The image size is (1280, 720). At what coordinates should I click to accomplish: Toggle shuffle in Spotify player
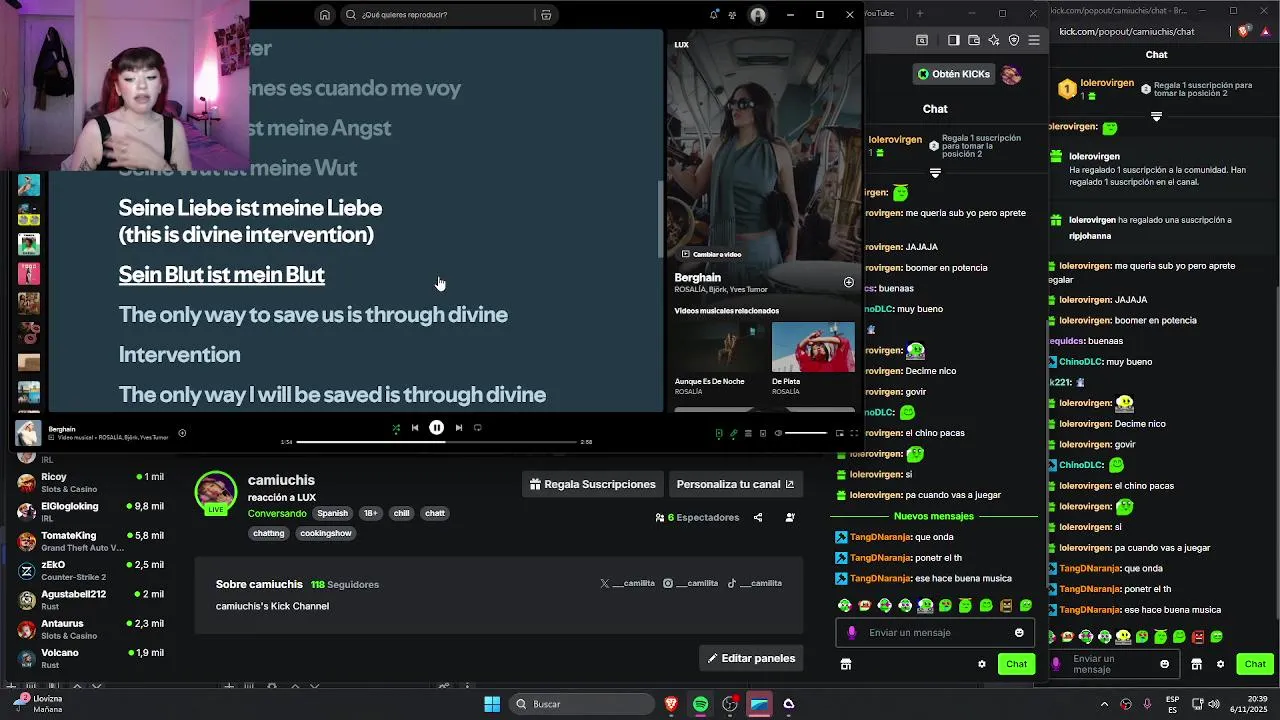pyautogui.click(x=396, y=428)
